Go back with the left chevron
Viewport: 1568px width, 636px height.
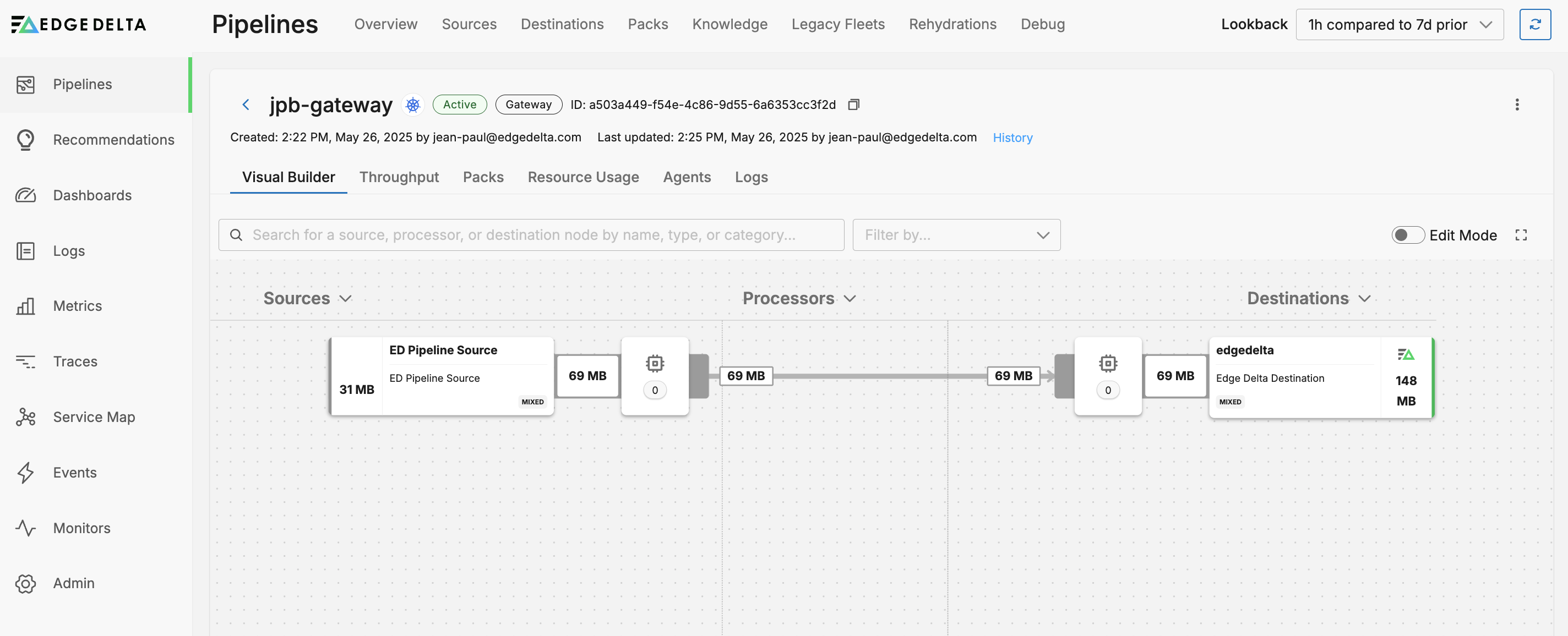(x=246, y=105)
